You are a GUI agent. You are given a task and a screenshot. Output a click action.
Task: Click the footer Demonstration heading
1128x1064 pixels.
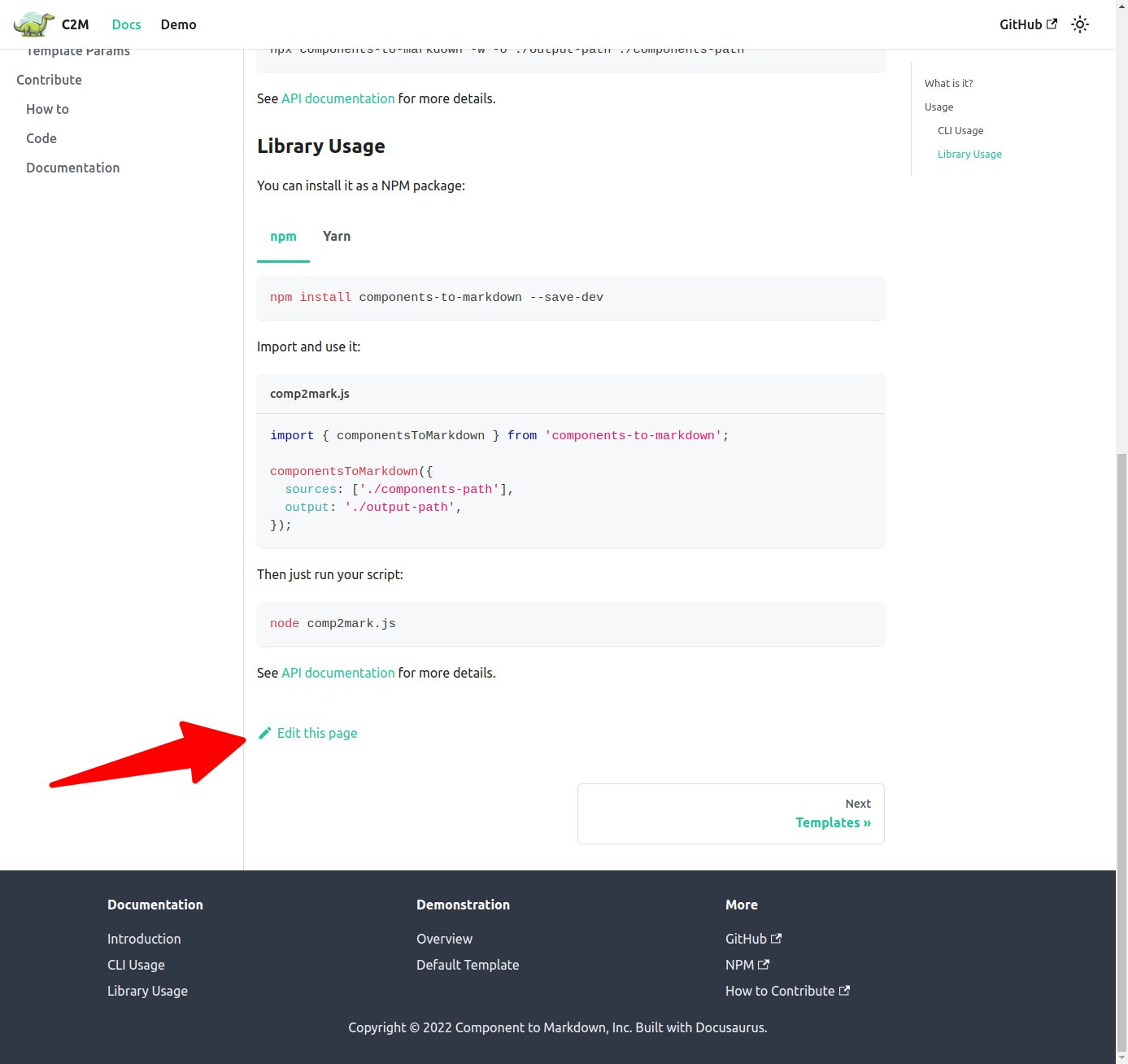pos(463,905)
